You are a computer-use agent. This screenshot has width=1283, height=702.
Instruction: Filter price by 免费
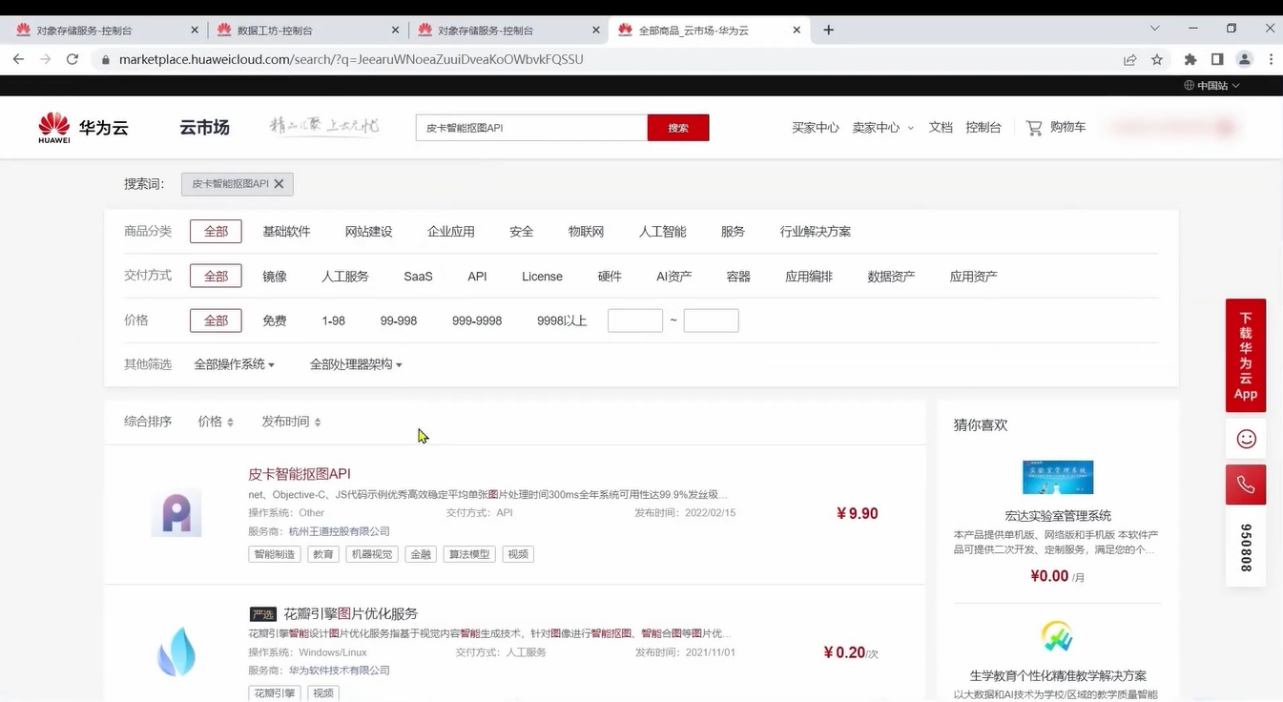coord(274,321)
